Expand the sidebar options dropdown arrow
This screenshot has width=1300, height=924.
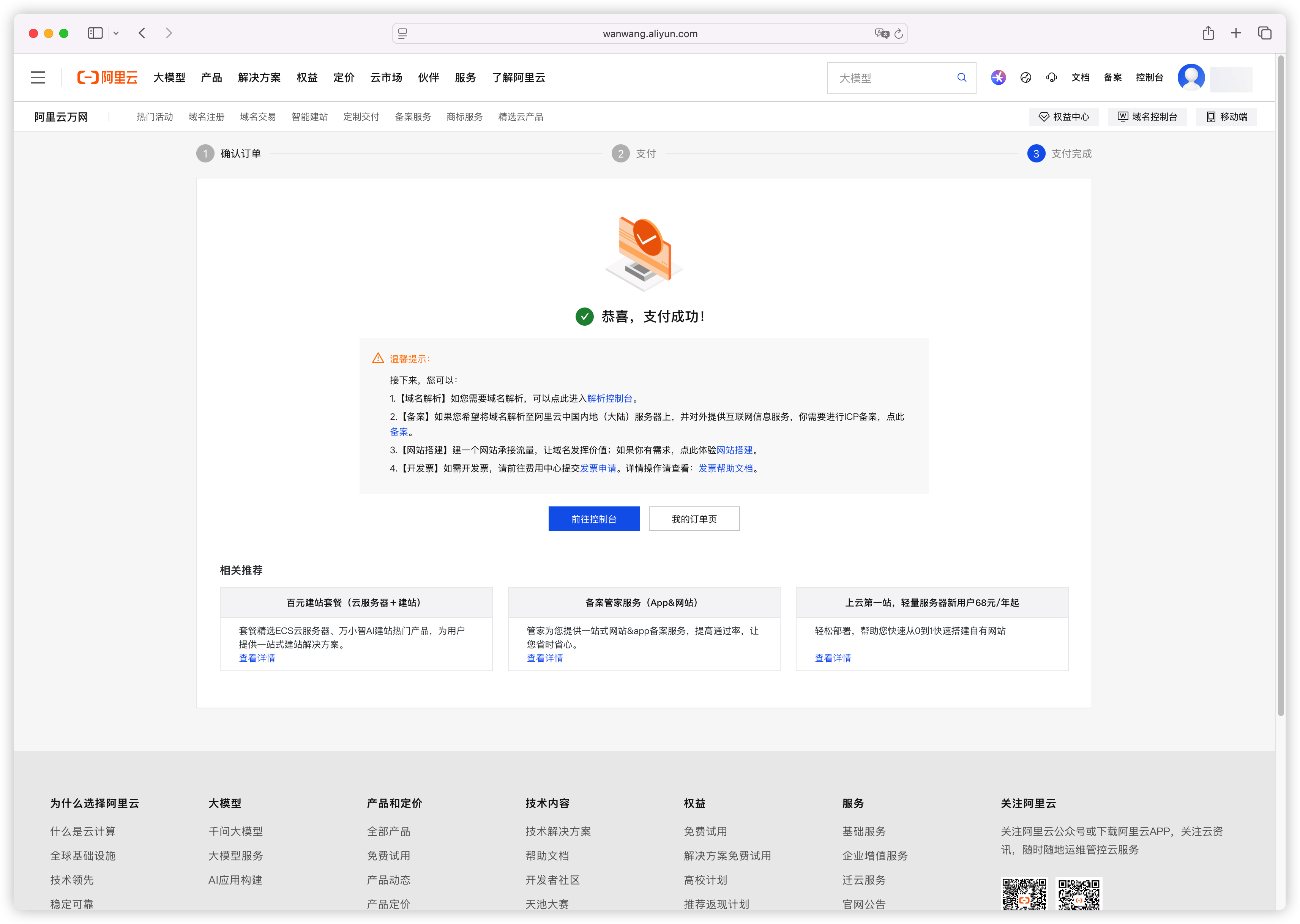(x=116, y=33)
